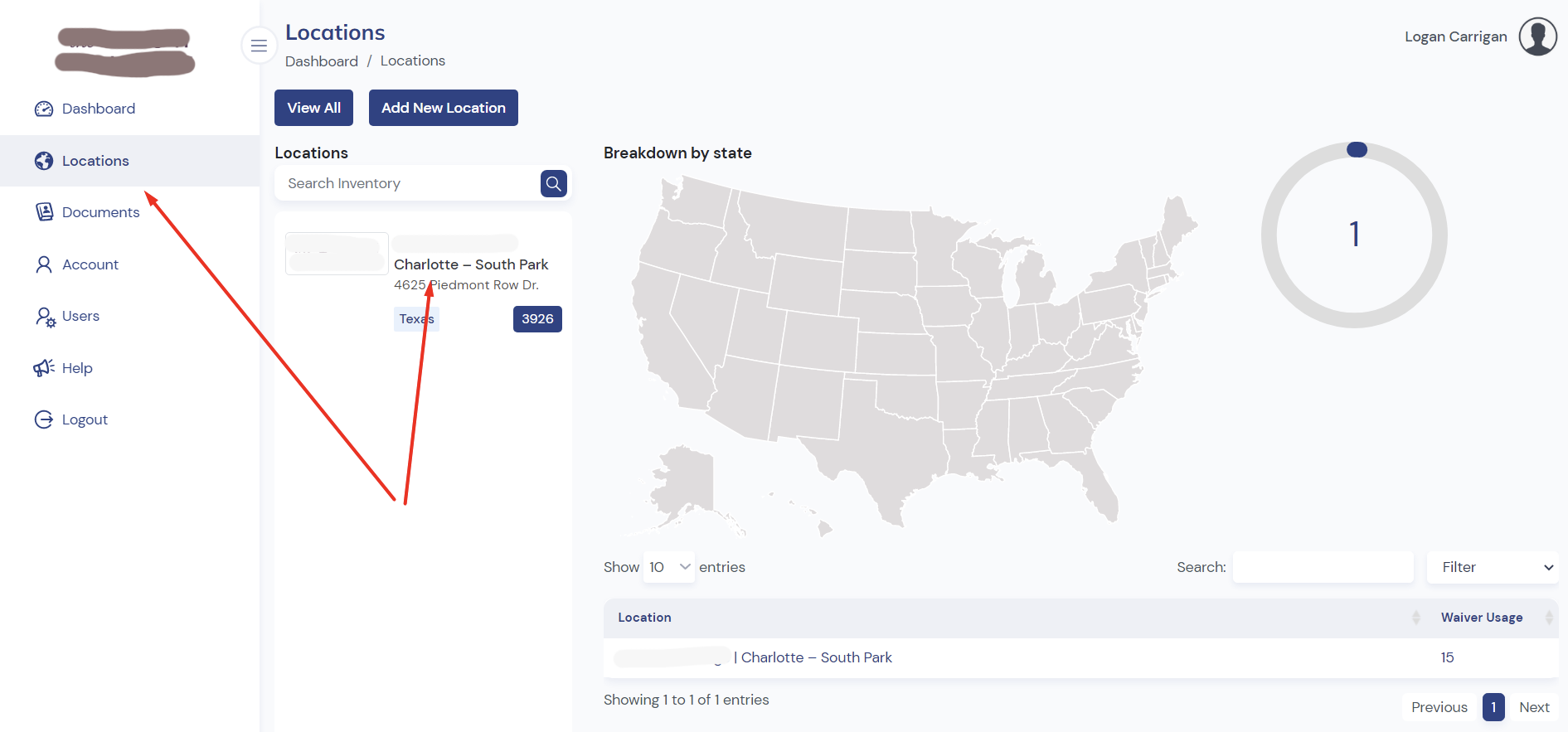Click the Add New Location button
1568x732 pixels.
coord(444,108)
